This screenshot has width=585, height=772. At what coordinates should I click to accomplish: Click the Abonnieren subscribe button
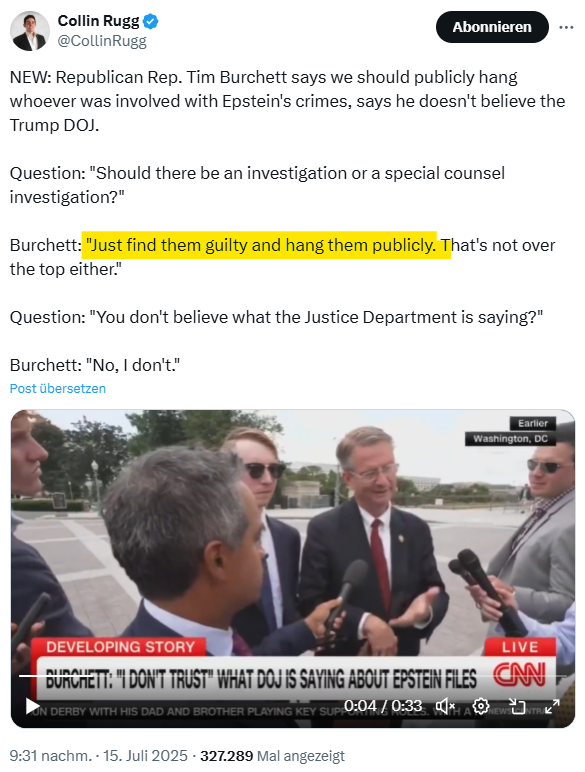pos(492,27)
